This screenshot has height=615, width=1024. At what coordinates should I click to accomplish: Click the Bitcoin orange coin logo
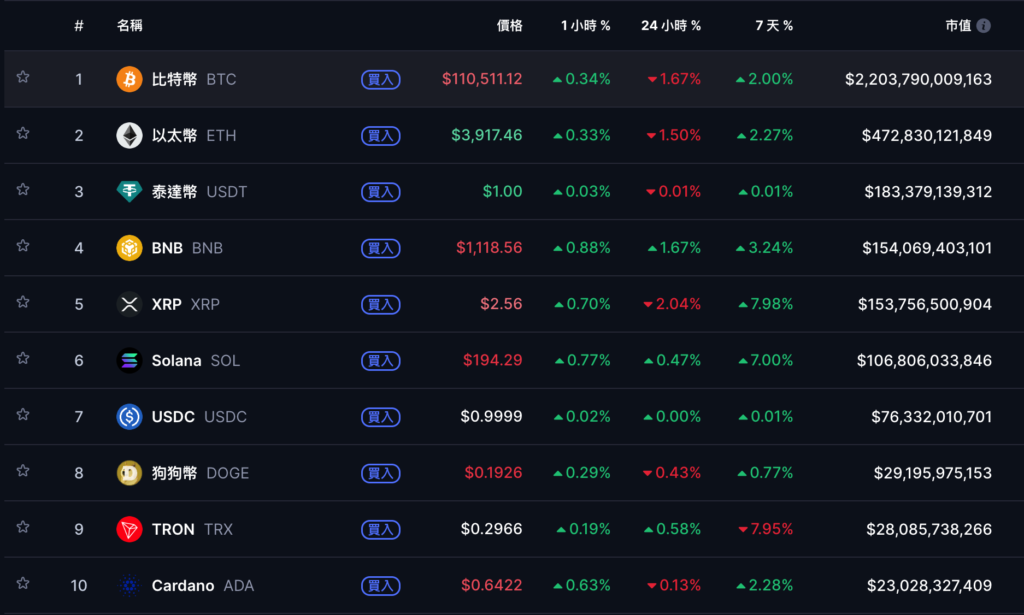pos(129,79)
